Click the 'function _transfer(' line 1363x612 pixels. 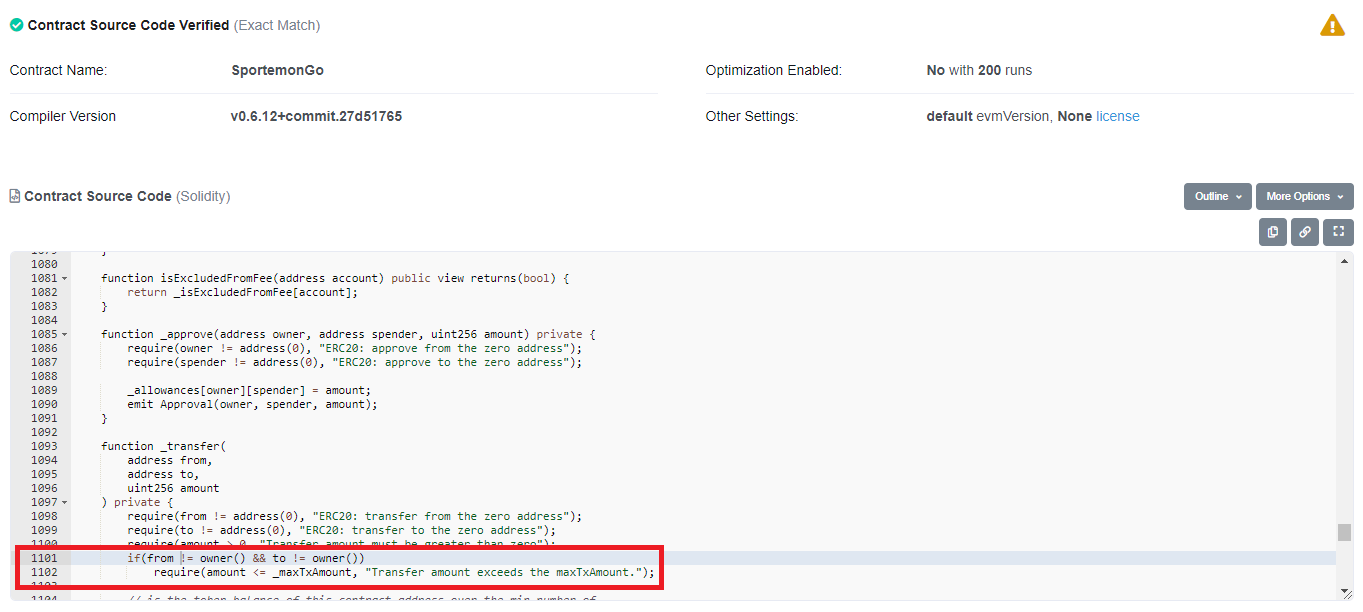[164, 446]
